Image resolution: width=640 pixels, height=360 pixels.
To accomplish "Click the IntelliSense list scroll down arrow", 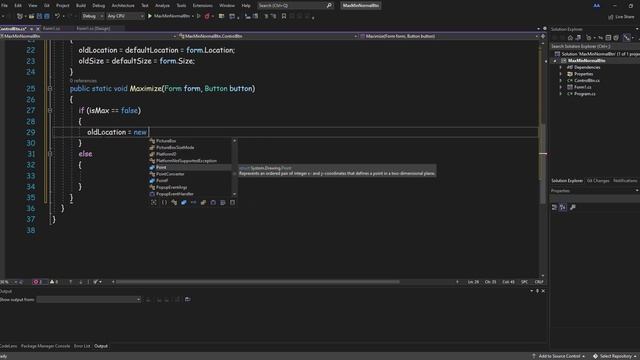I will (234, 194).
